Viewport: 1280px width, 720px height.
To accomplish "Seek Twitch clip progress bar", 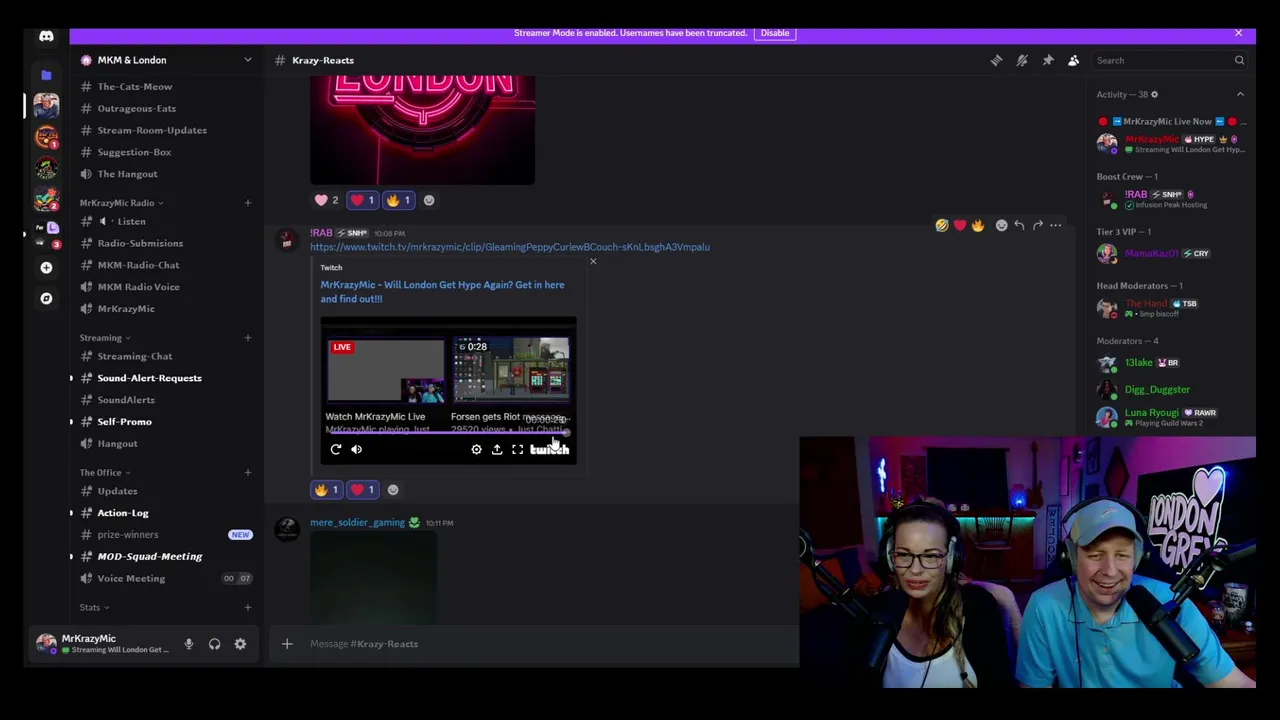I will (x=447, y=433).
